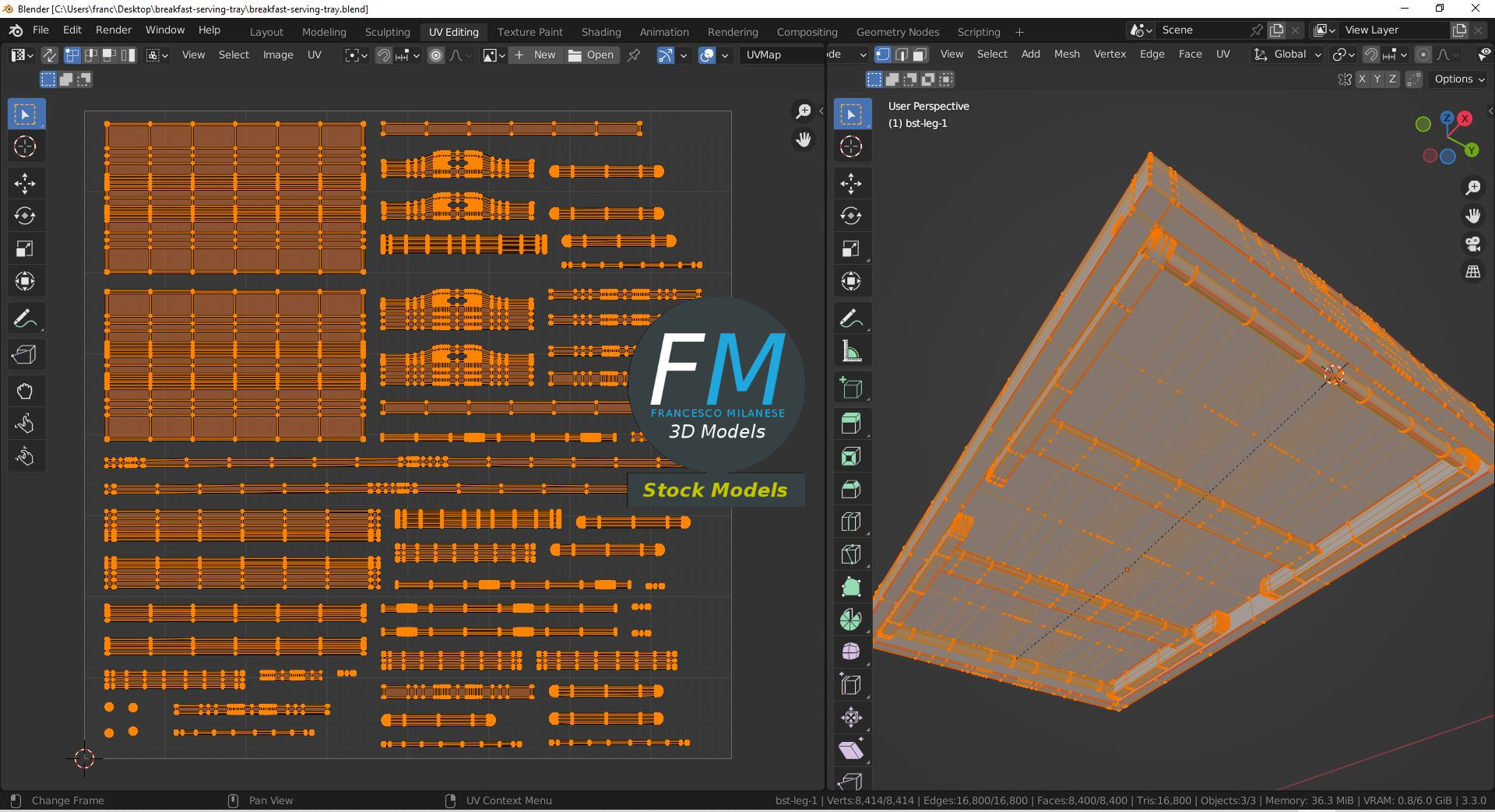1495x812 pixels.
Task: Enable Y axis mesh mirror
Action: 1377,79
